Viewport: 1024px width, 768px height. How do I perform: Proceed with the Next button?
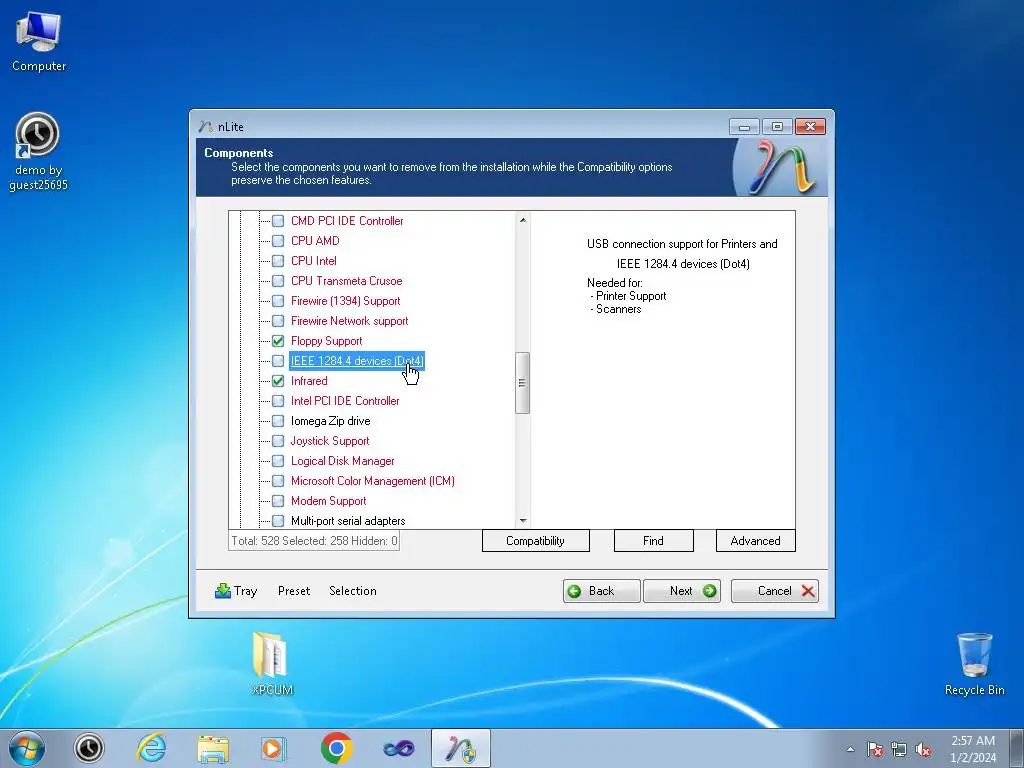(682, 591)
